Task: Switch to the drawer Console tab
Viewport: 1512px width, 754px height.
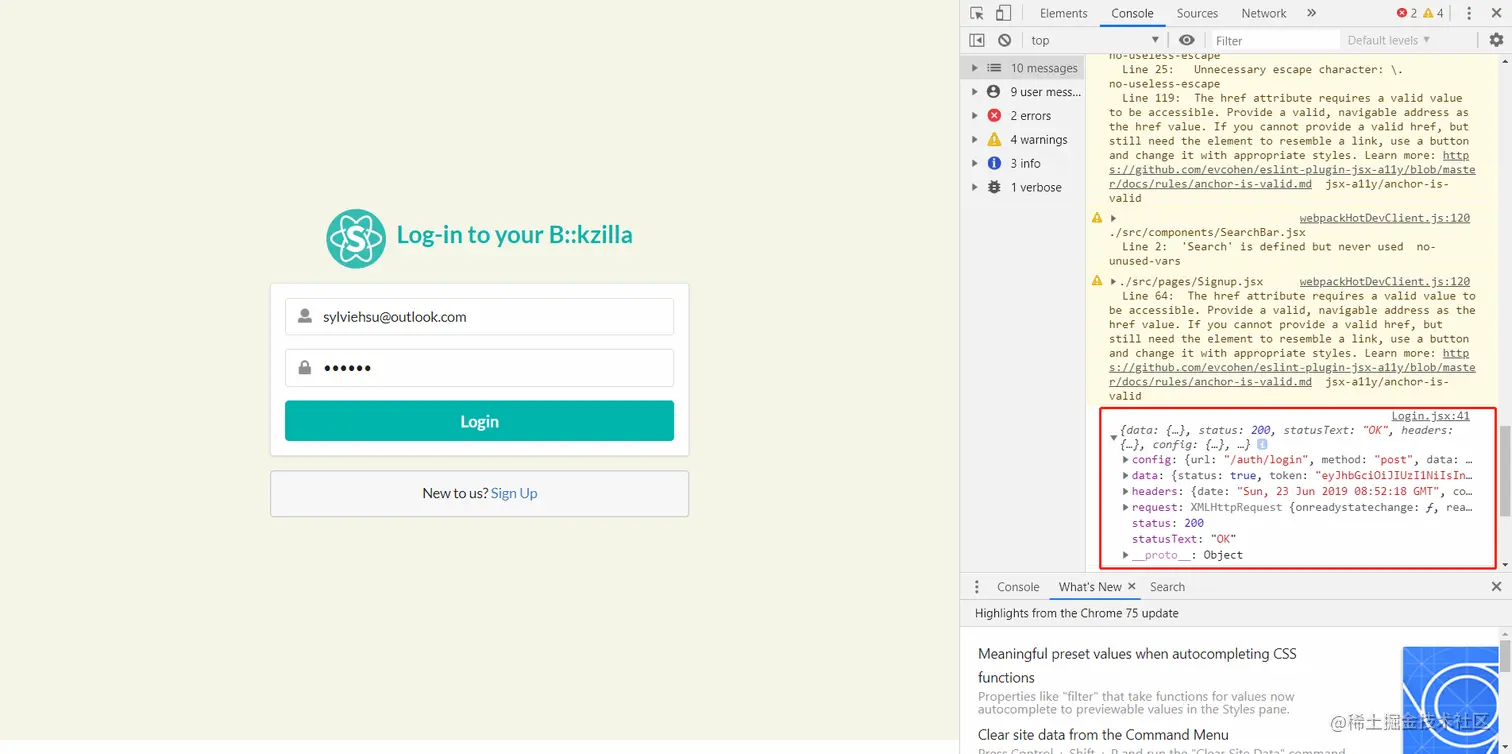Action: pos(1018,587)
